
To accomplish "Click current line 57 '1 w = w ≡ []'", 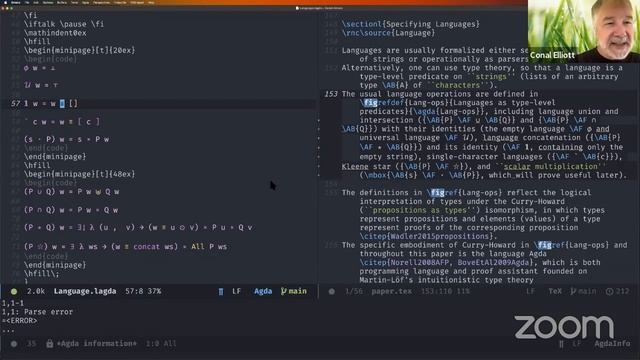I will coord(50,104).
